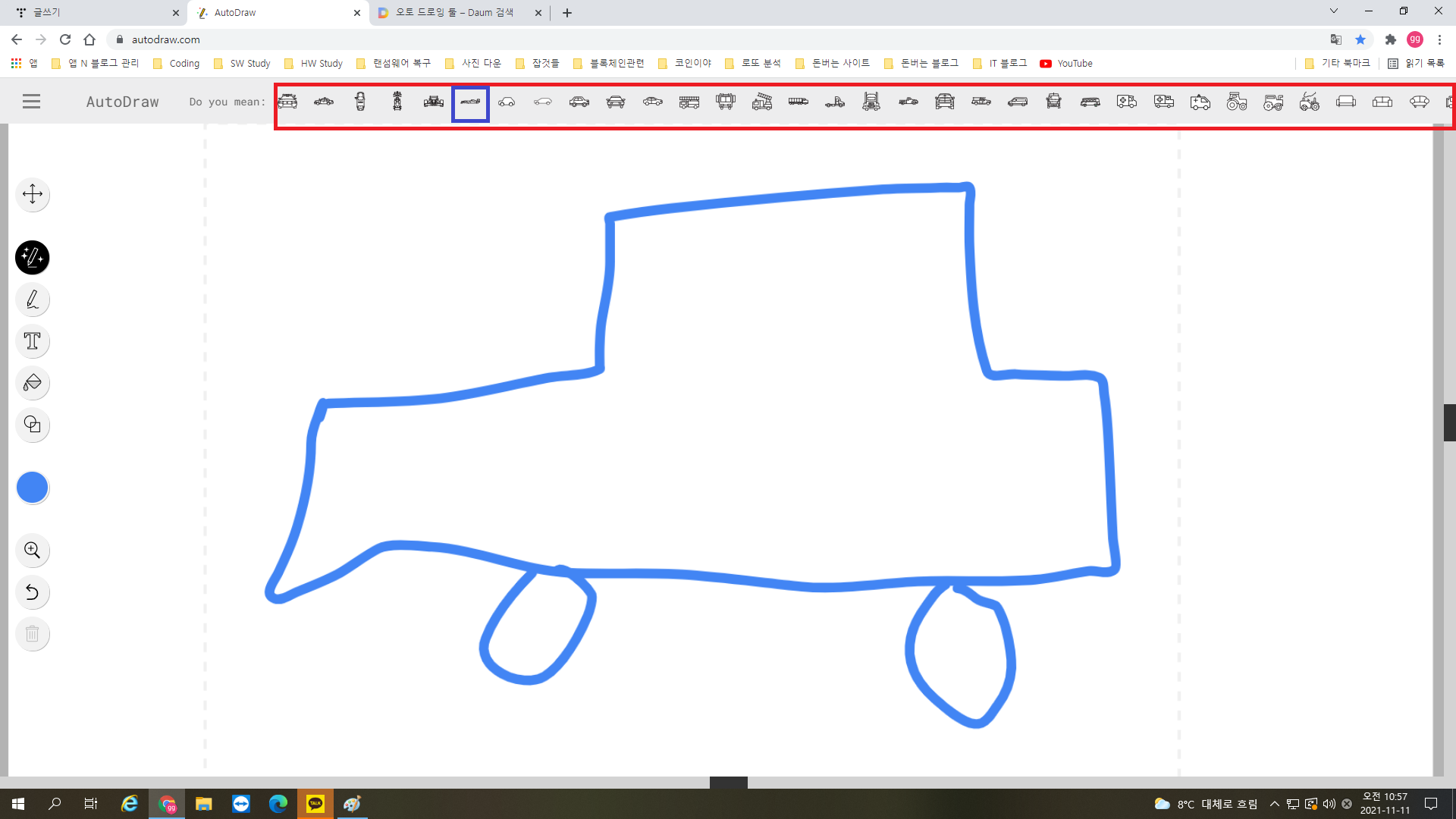Switch to the Daum 검색 browser tab
Screen dimensions: 1456x819
pos(453,13)
